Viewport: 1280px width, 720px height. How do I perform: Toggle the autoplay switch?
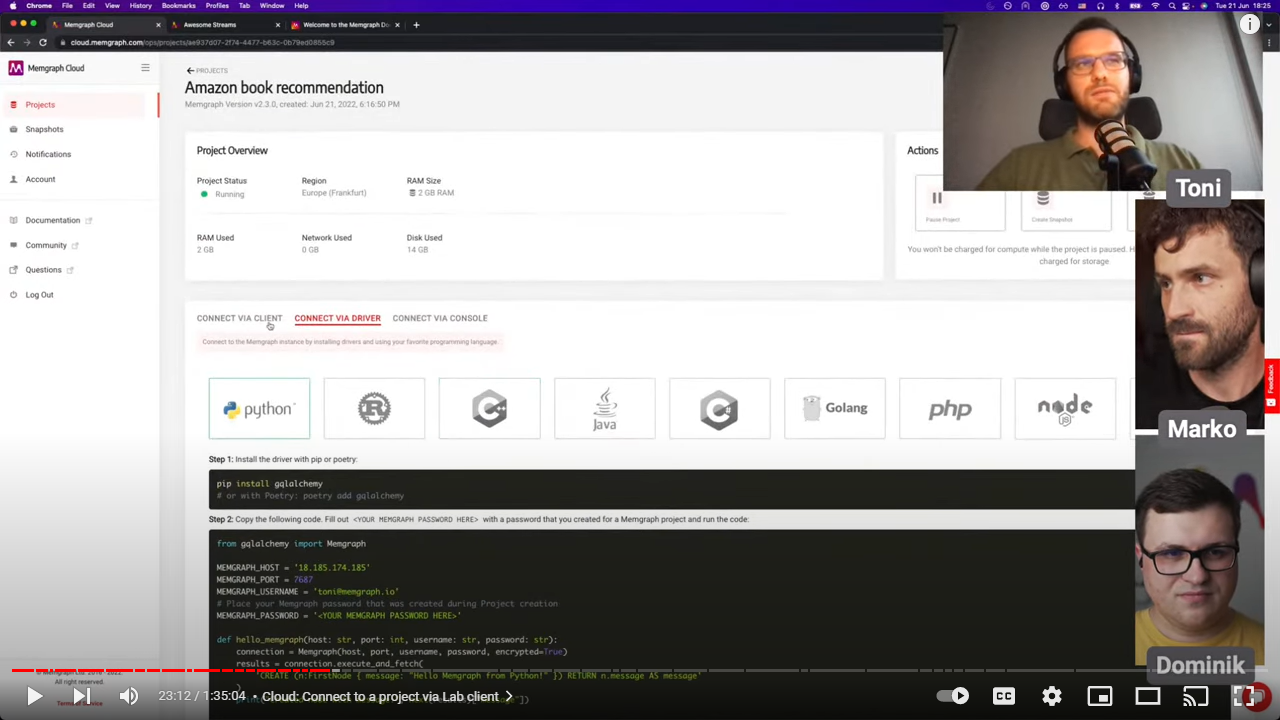pyautogui.click(x=953, y=696)
